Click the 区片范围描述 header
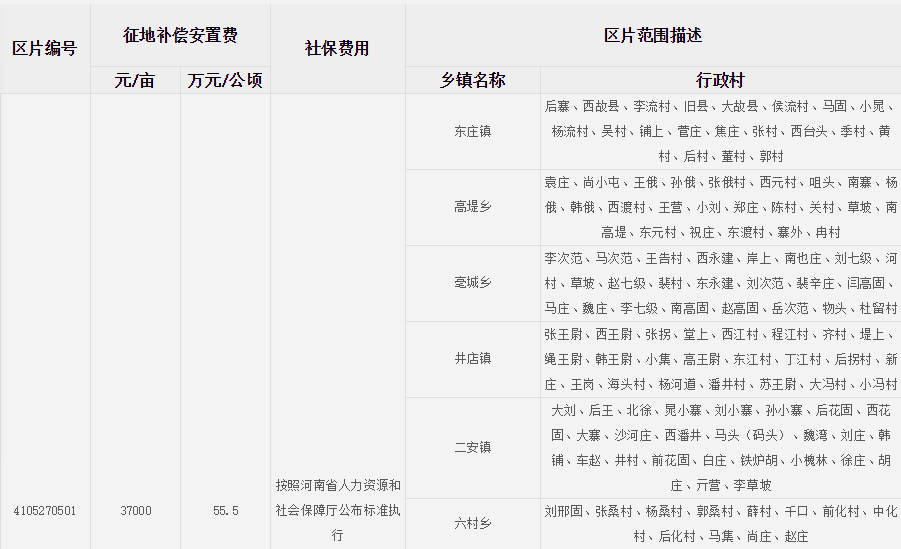901x549 pixels. (653, 35)
